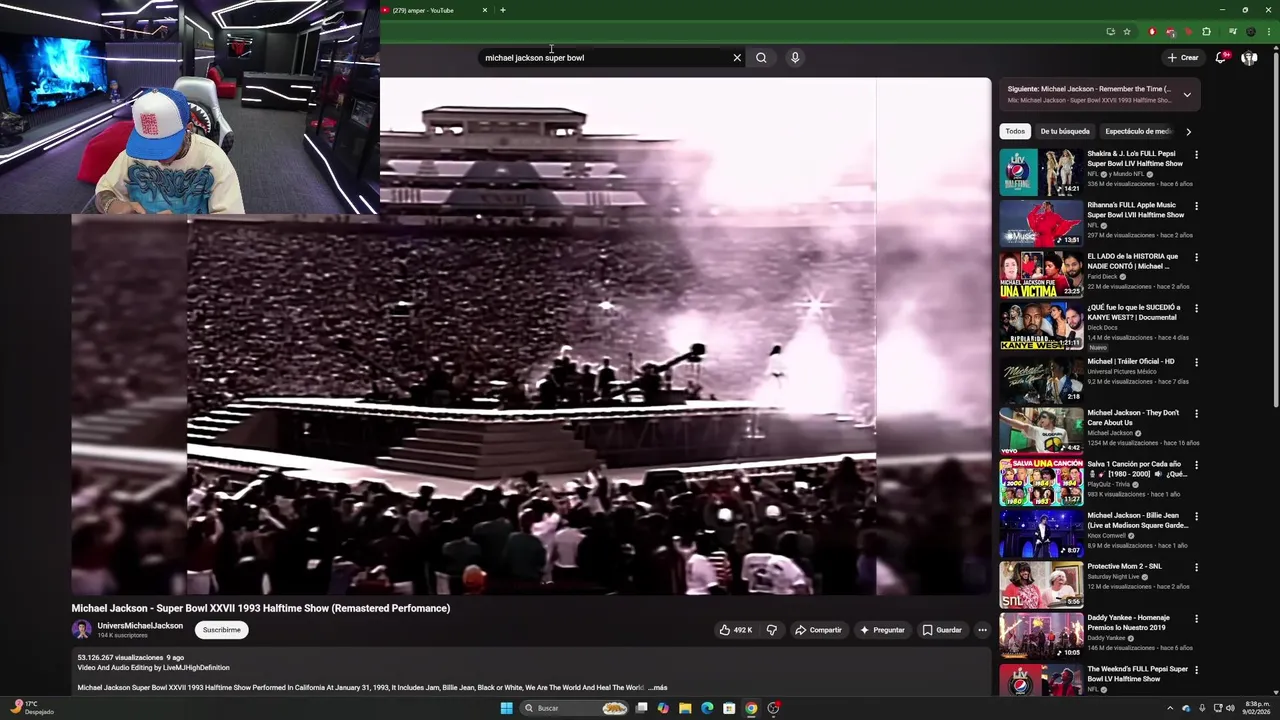Open The Weeknd's Pepsi halftime title
Screen dimensions: 1280x720
tap(1138, 674)
